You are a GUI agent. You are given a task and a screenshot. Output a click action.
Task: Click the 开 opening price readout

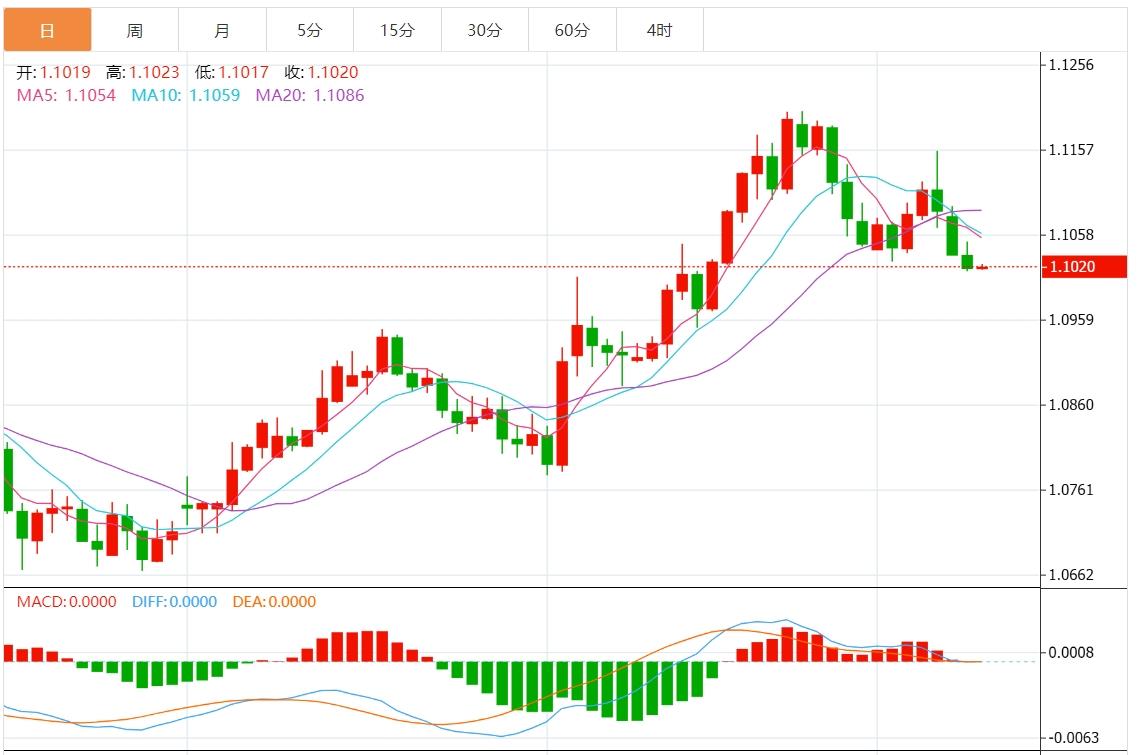point(54,72)
